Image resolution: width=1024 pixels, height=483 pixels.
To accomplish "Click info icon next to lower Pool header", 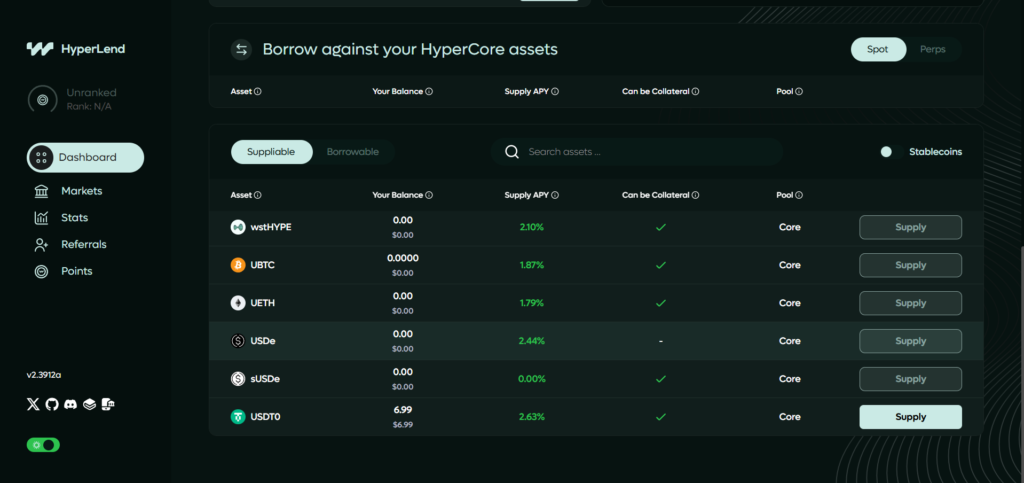I will pyautogui.click(x=799, y=195).
